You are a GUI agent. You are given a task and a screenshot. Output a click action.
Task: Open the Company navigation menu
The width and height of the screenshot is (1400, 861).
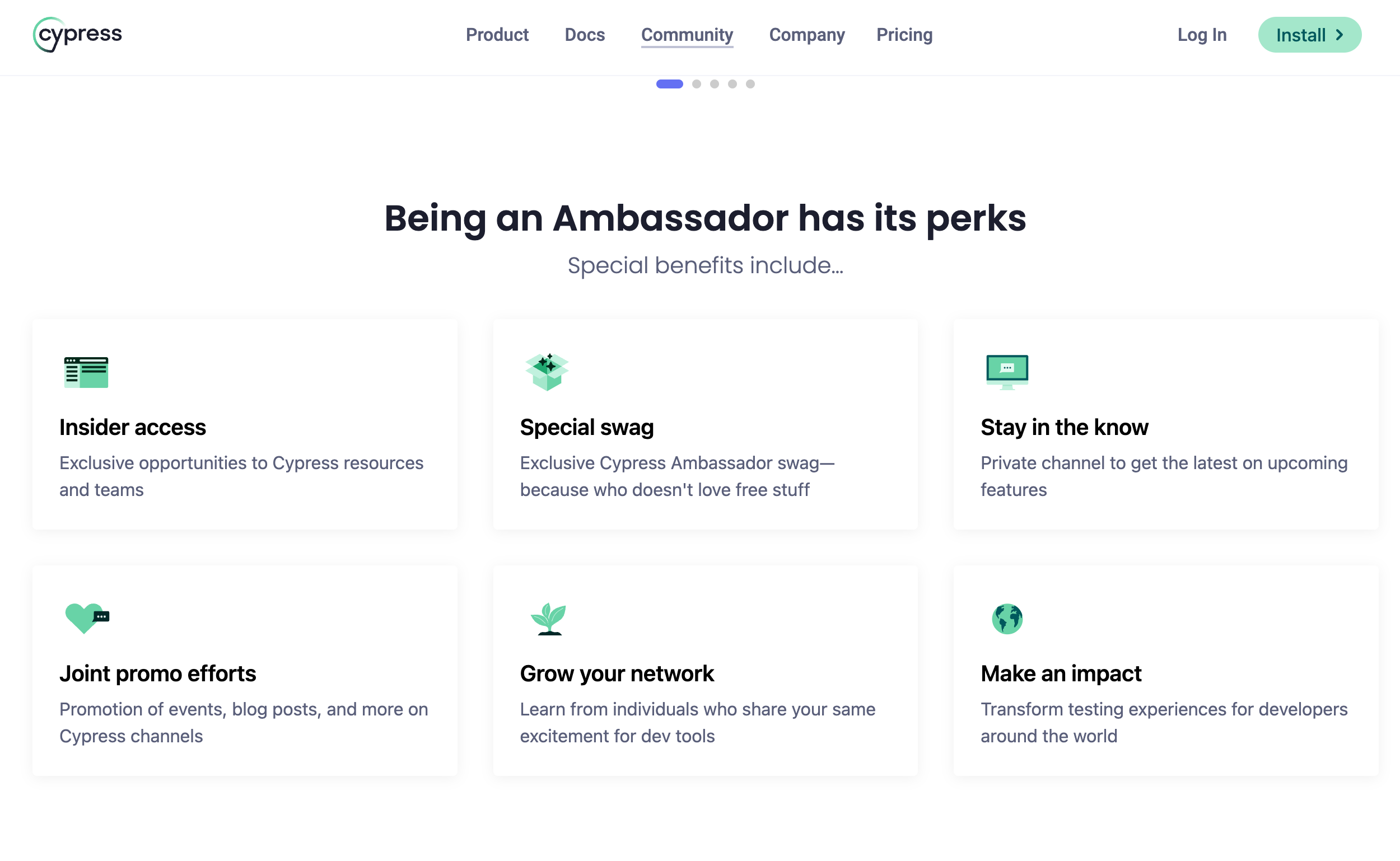tap(806, 35)
